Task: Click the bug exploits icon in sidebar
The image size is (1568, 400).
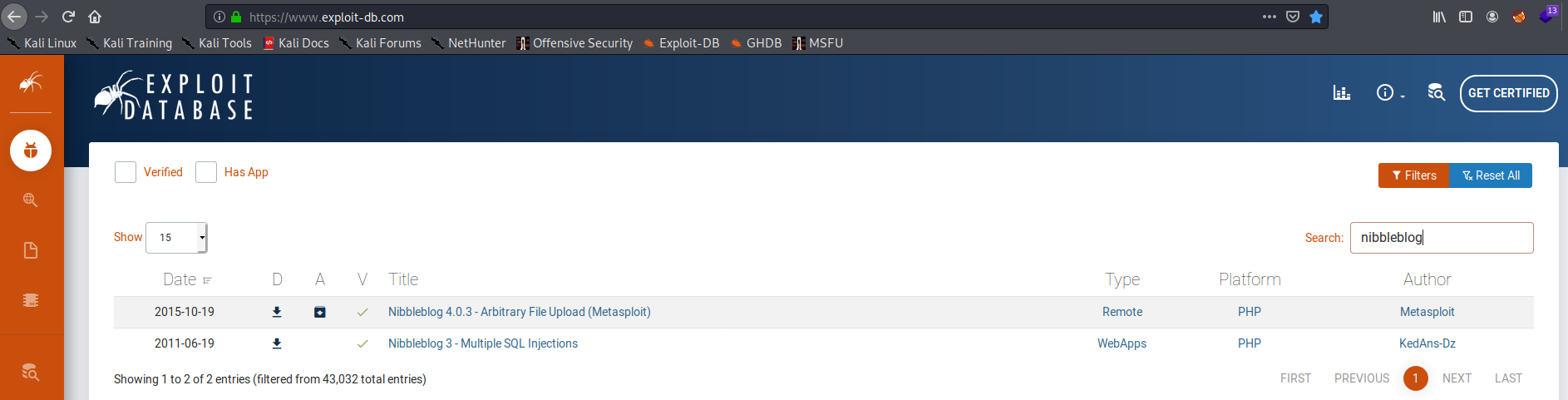Action: click(x=31, y=151)
